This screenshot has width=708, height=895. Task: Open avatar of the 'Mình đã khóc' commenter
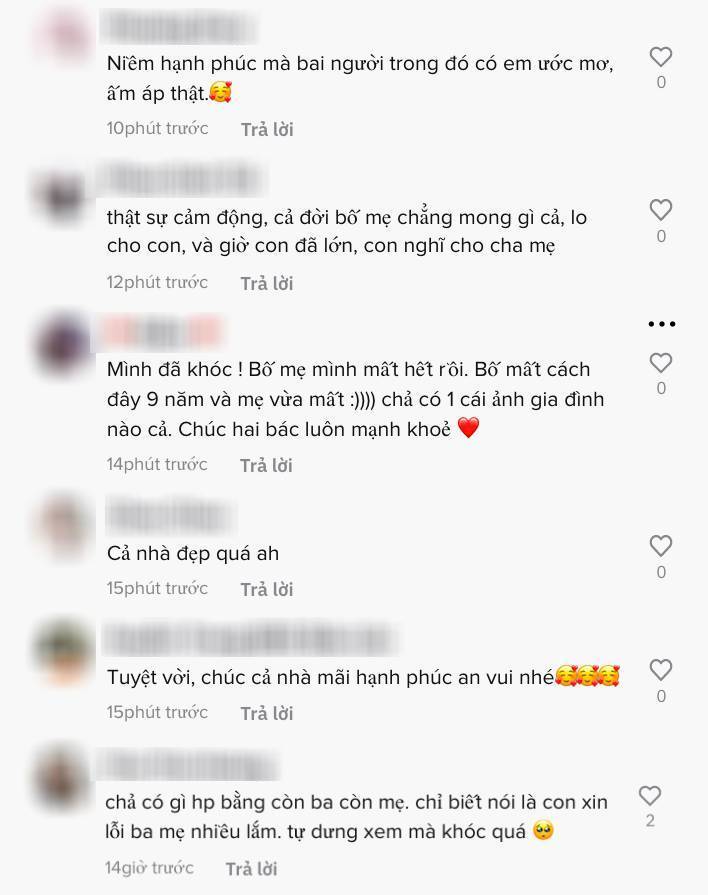pos(62,345)
